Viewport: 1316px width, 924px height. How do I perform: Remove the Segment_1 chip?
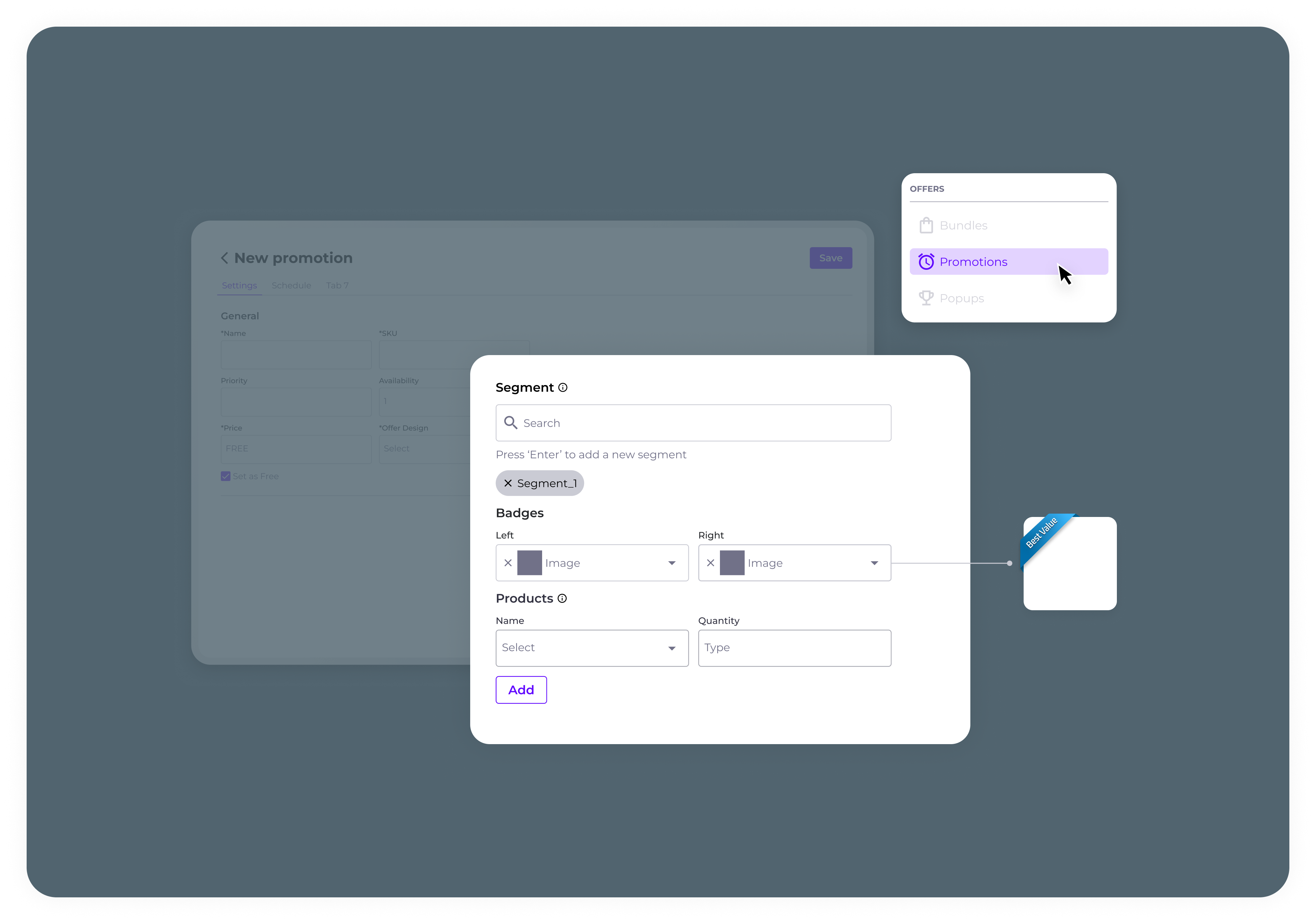(x=508, y=483)
